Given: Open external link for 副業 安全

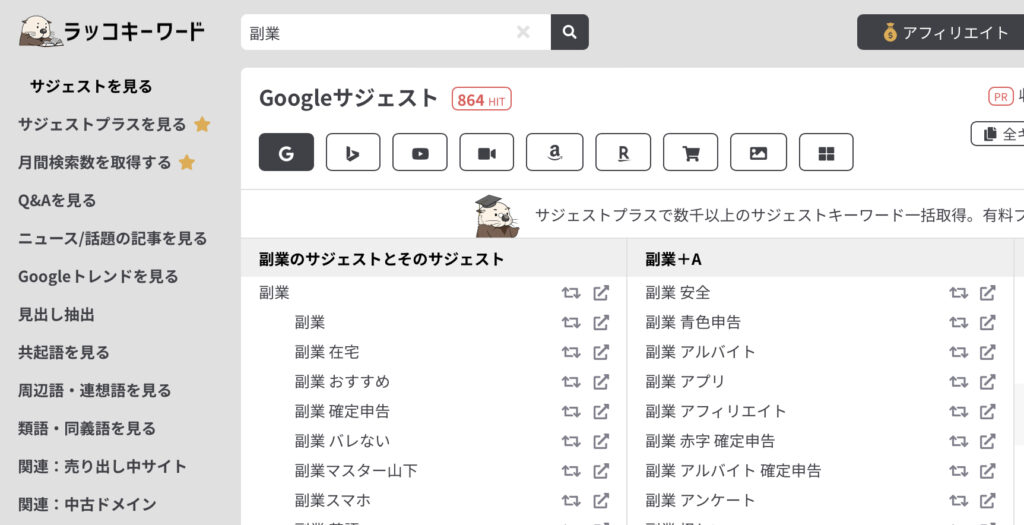Looking at the screenshot, I should (x=988, y=293).
